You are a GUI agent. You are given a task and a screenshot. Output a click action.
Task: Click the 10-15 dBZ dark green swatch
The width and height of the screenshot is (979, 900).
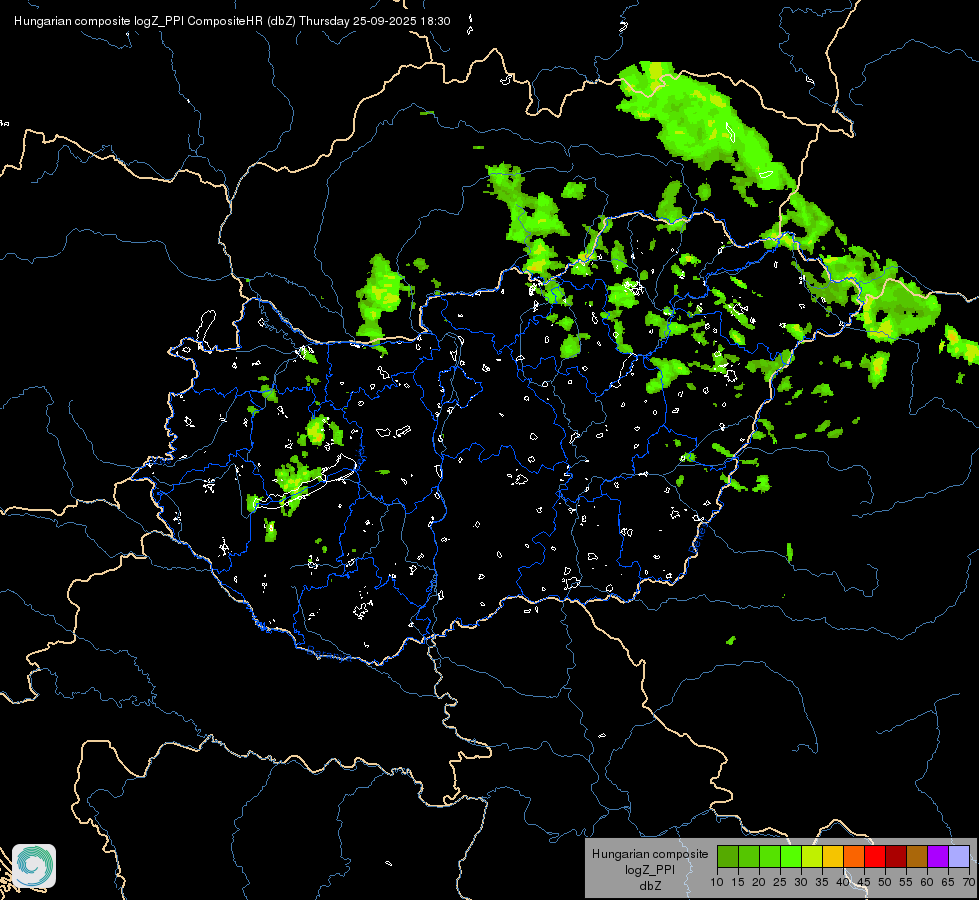[x=728, y=856]
